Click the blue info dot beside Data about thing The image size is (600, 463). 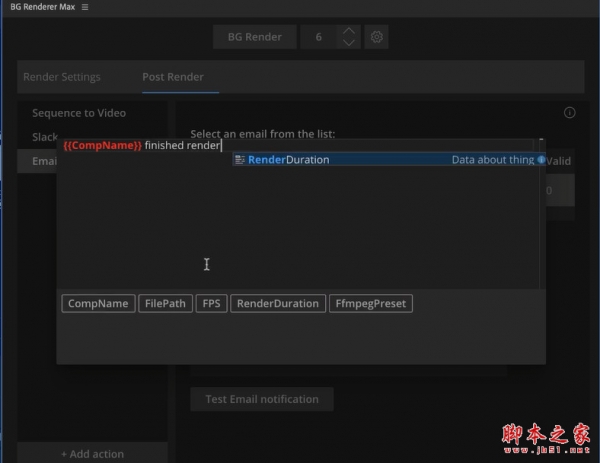(541, 160)
